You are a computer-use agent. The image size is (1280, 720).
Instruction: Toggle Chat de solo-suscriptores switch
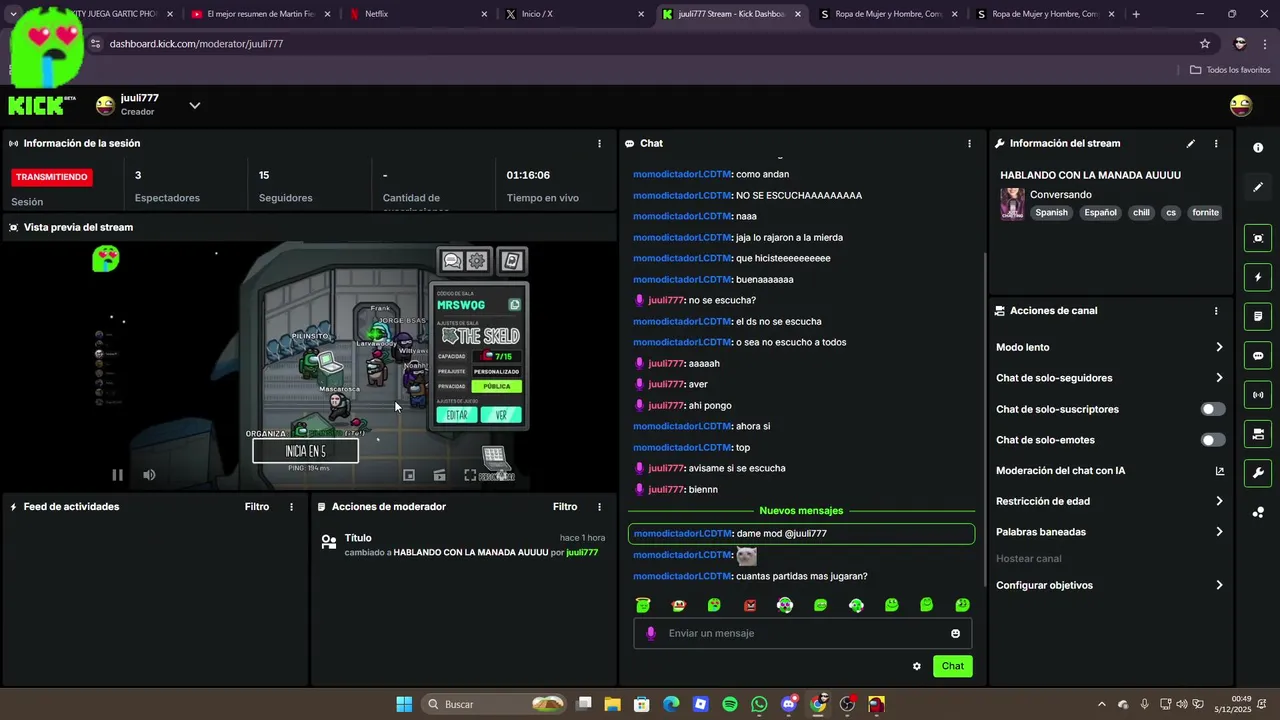1213,409
